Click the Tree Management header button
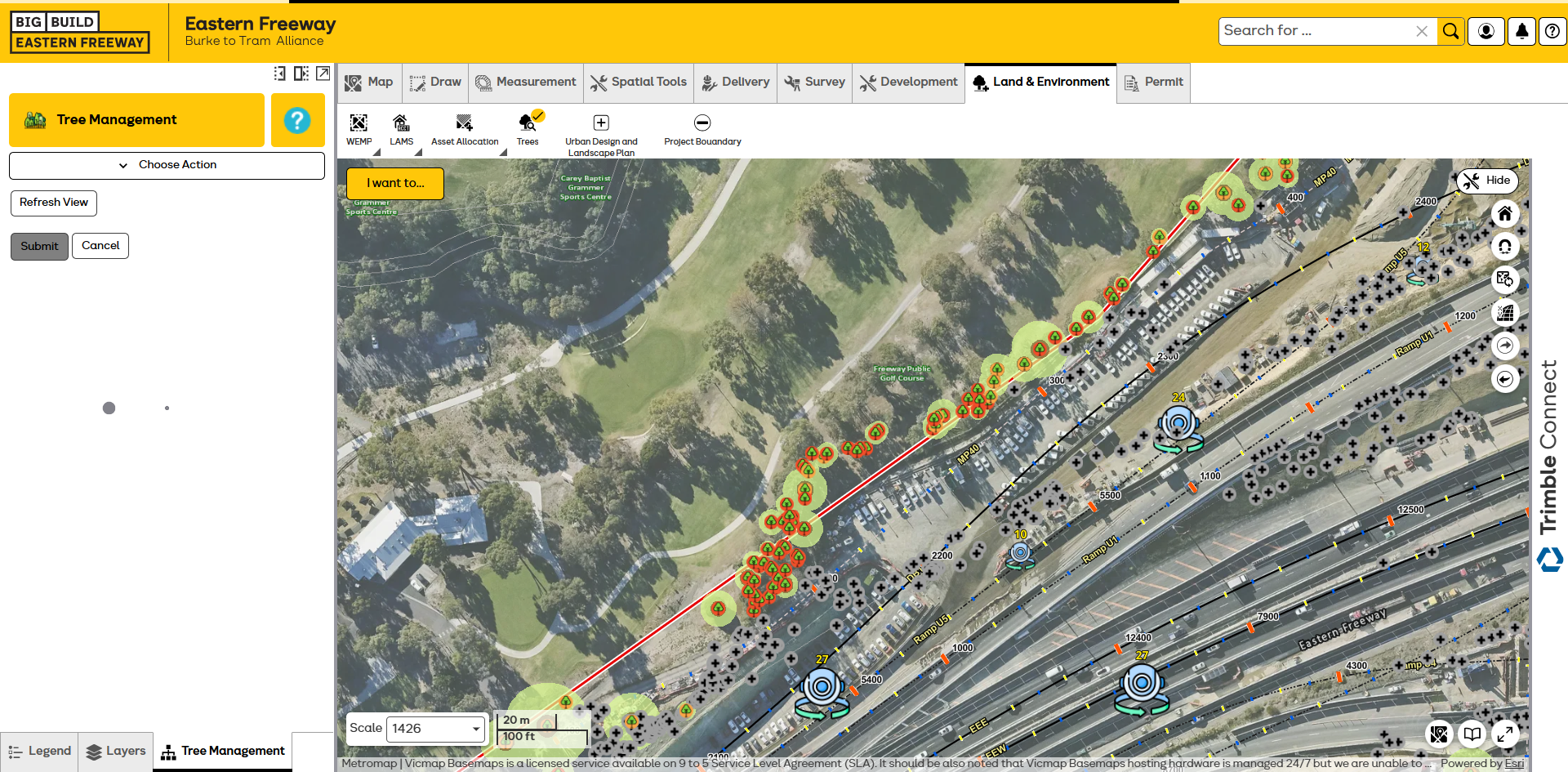This screenshot has width=1568, height=772. [x=136, y=120]
